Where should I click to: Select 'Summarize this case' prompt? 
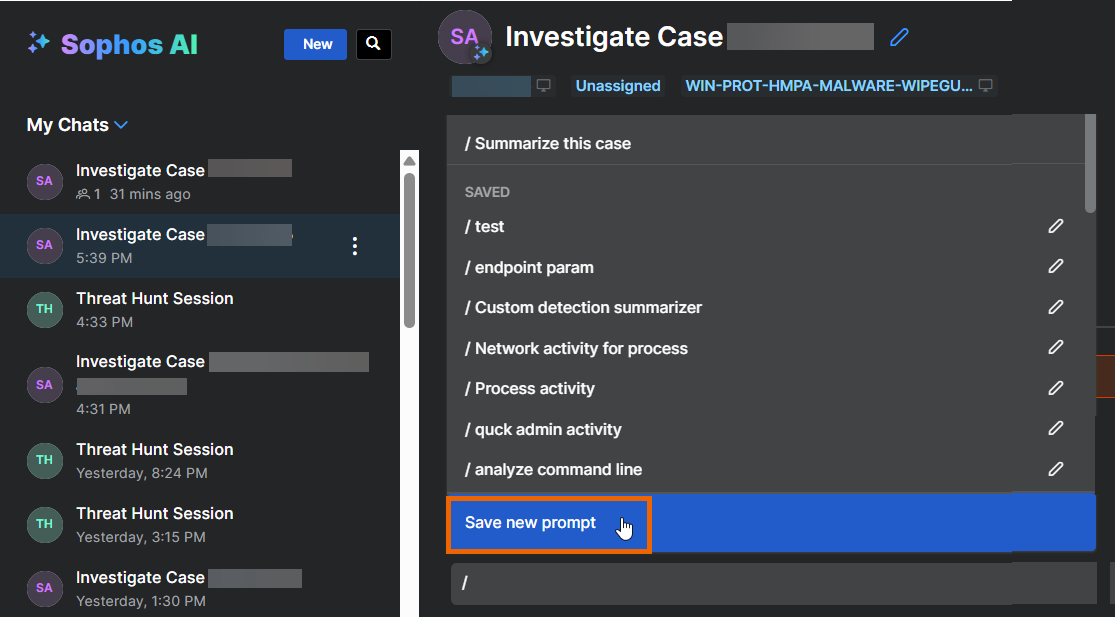point(548,143)
